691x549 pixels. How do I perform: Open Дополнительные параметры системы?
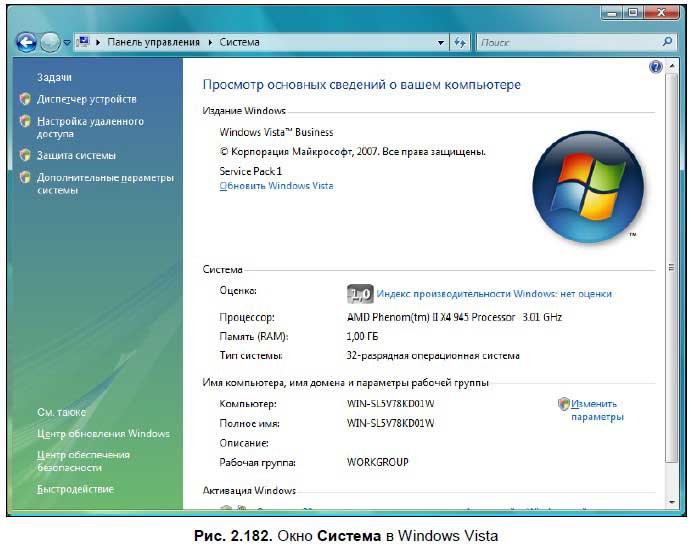click(105, 184)
